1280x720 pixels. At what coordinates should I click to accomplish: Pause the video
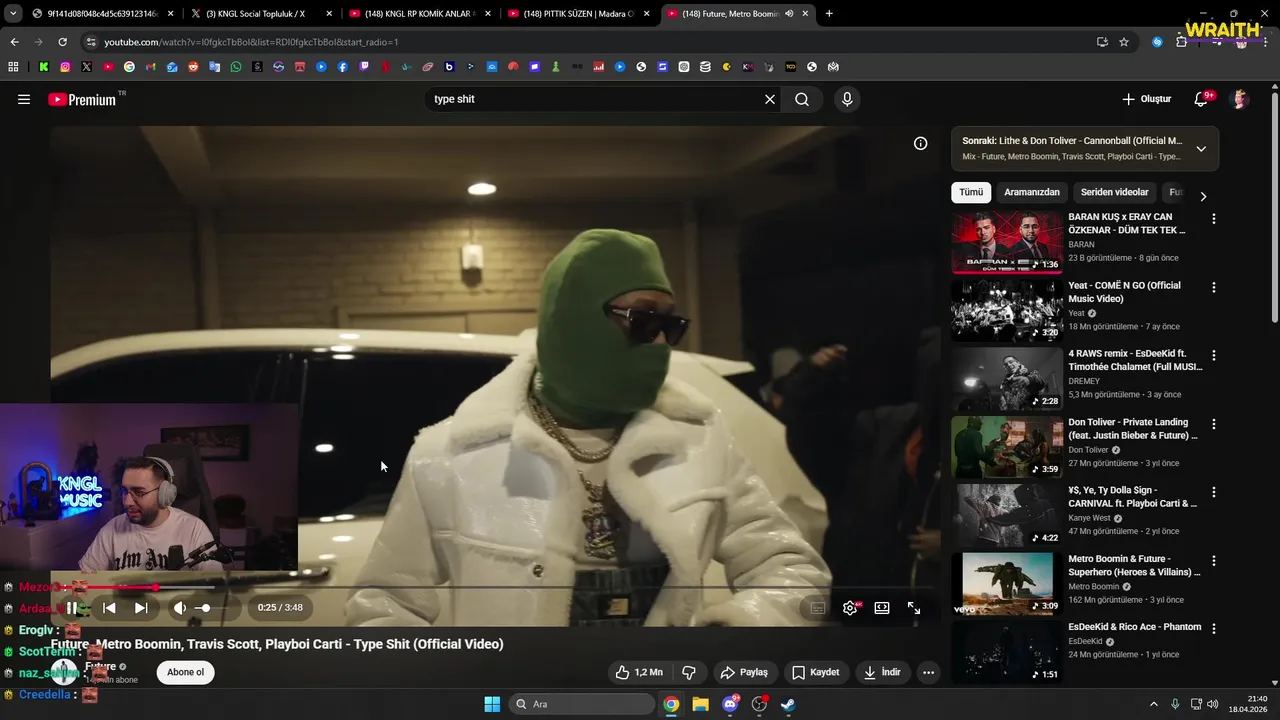(x=72, y=608)
